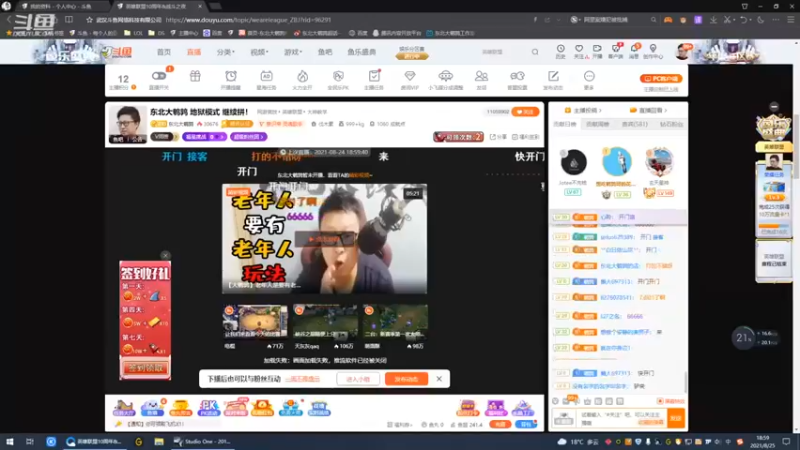Expand the 游戏 dropdown menu
The width and height of the screenshot is (800, 450).
click(293, 52)
